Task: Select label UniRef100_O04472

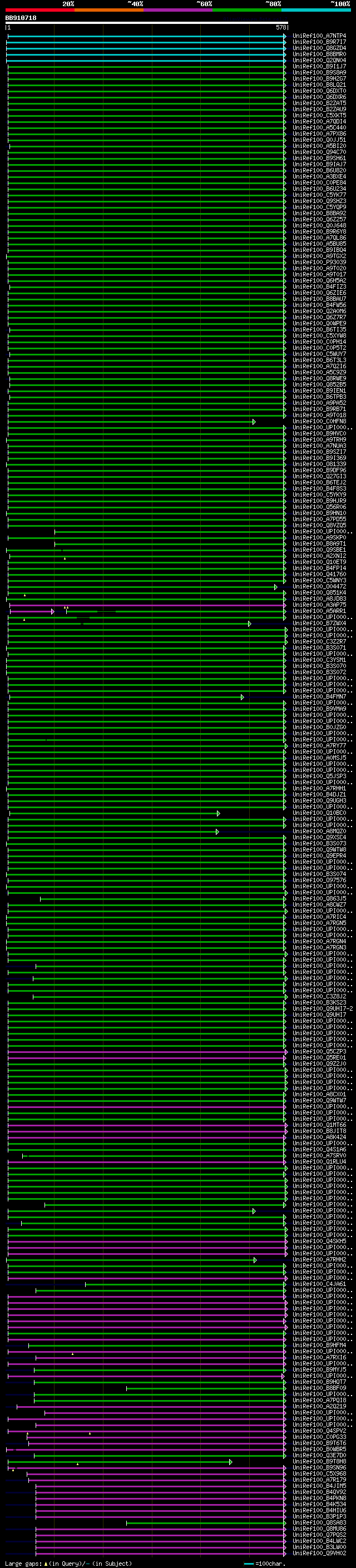Action: (319, 587)
